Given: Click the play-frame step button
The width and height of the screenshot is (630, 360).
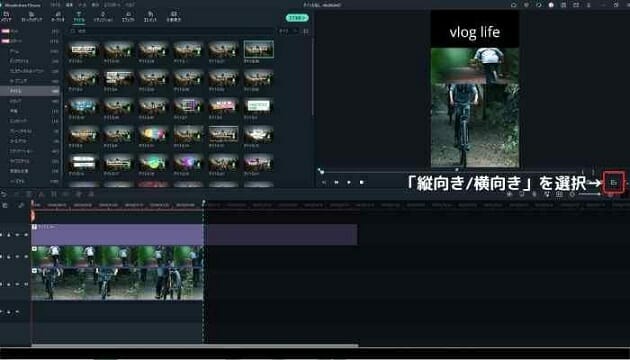Looking at the screenshot, I should coord(336,182).
